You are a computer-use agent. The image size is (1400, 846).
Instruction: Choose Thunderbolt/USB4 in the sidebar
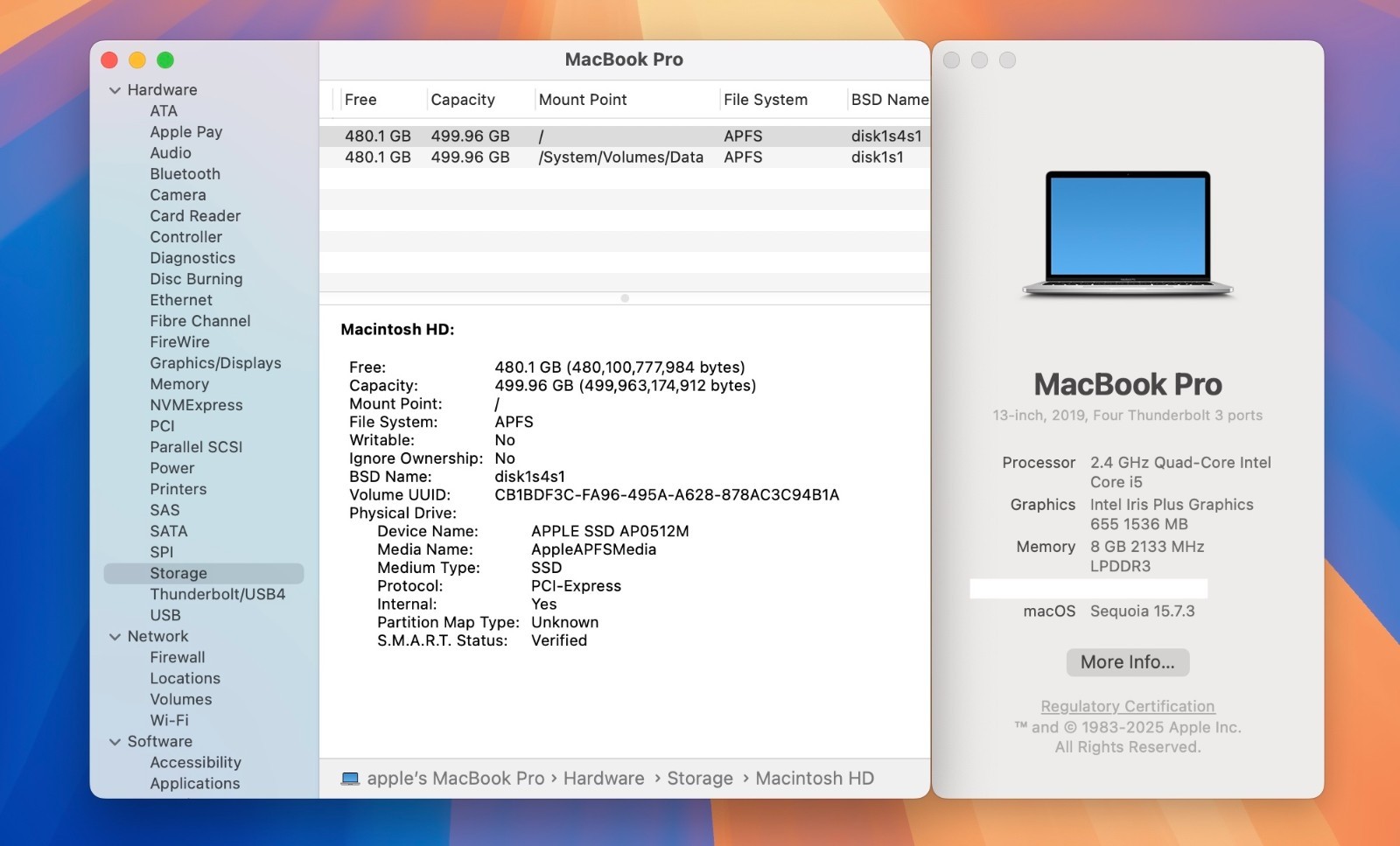point(217,594)
